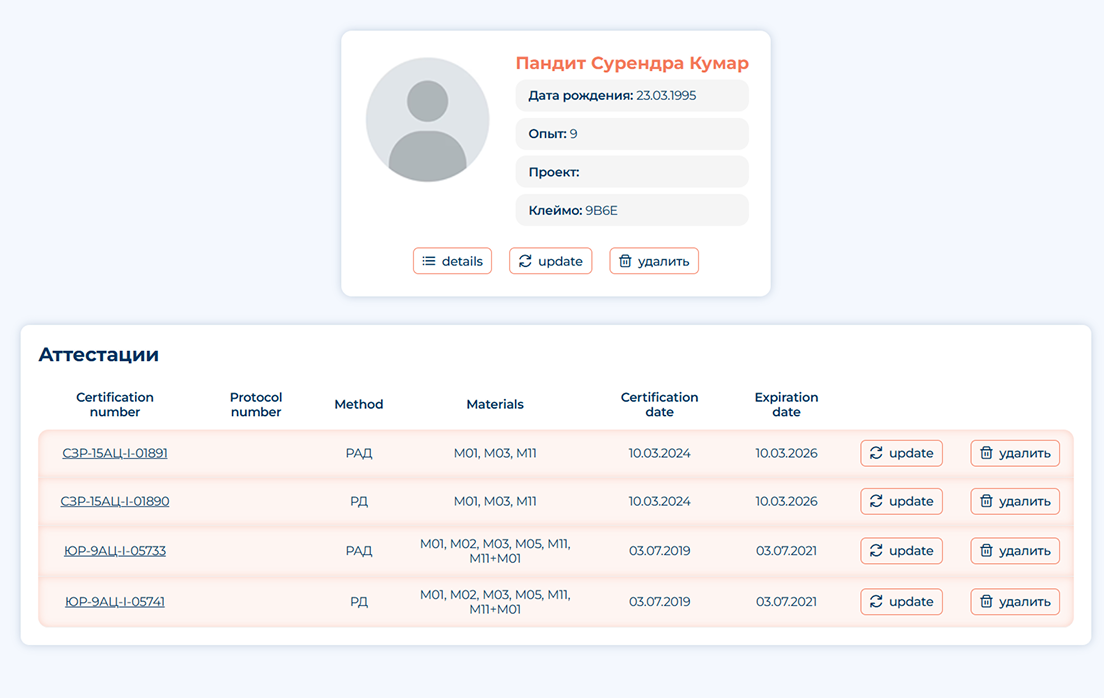Click удалить button in the profile card

[654, 261]
